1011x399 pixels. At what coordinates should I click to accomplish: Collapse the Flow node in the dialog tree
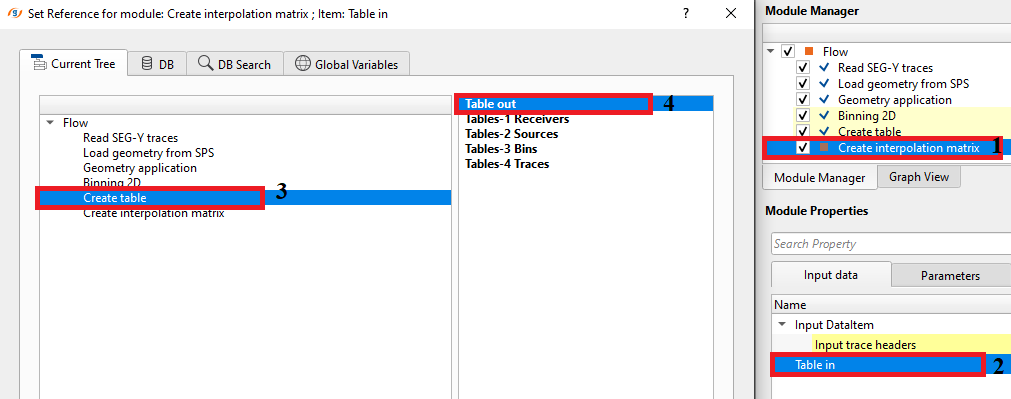tap(50, 122)
